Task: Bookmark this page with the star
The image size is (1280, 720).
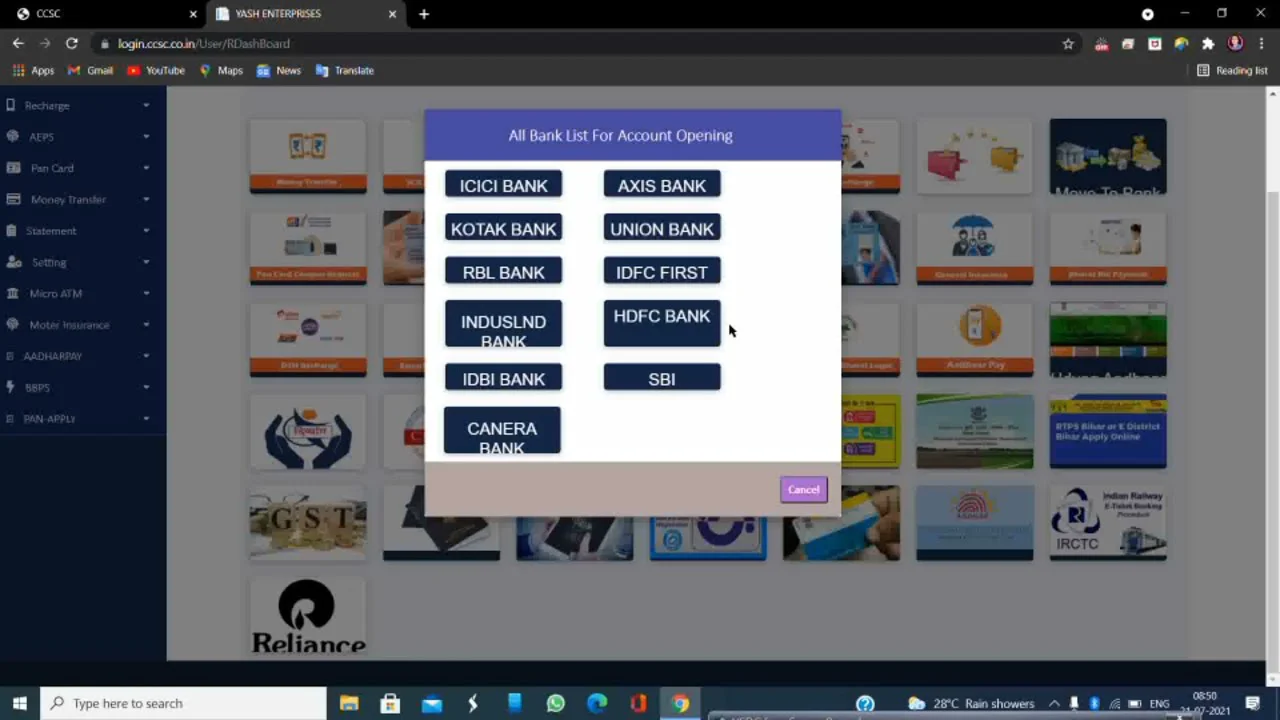Action: (x=1068, y=43)
